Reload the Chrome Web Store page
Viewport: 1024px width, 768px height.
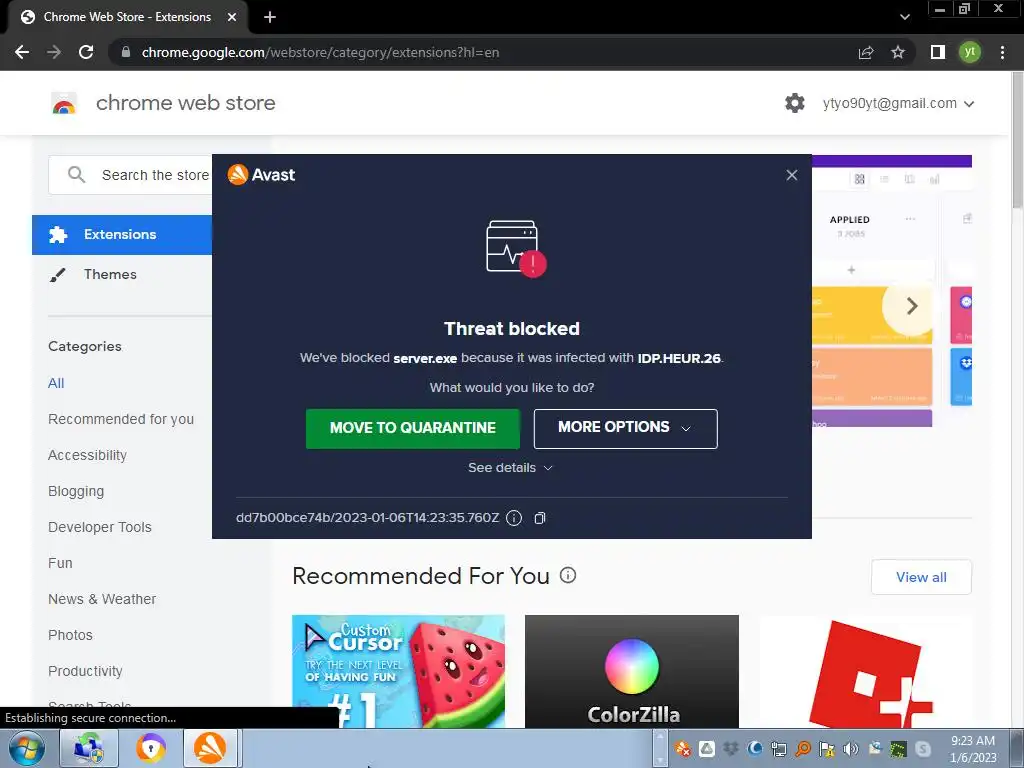tap(86, 52)
